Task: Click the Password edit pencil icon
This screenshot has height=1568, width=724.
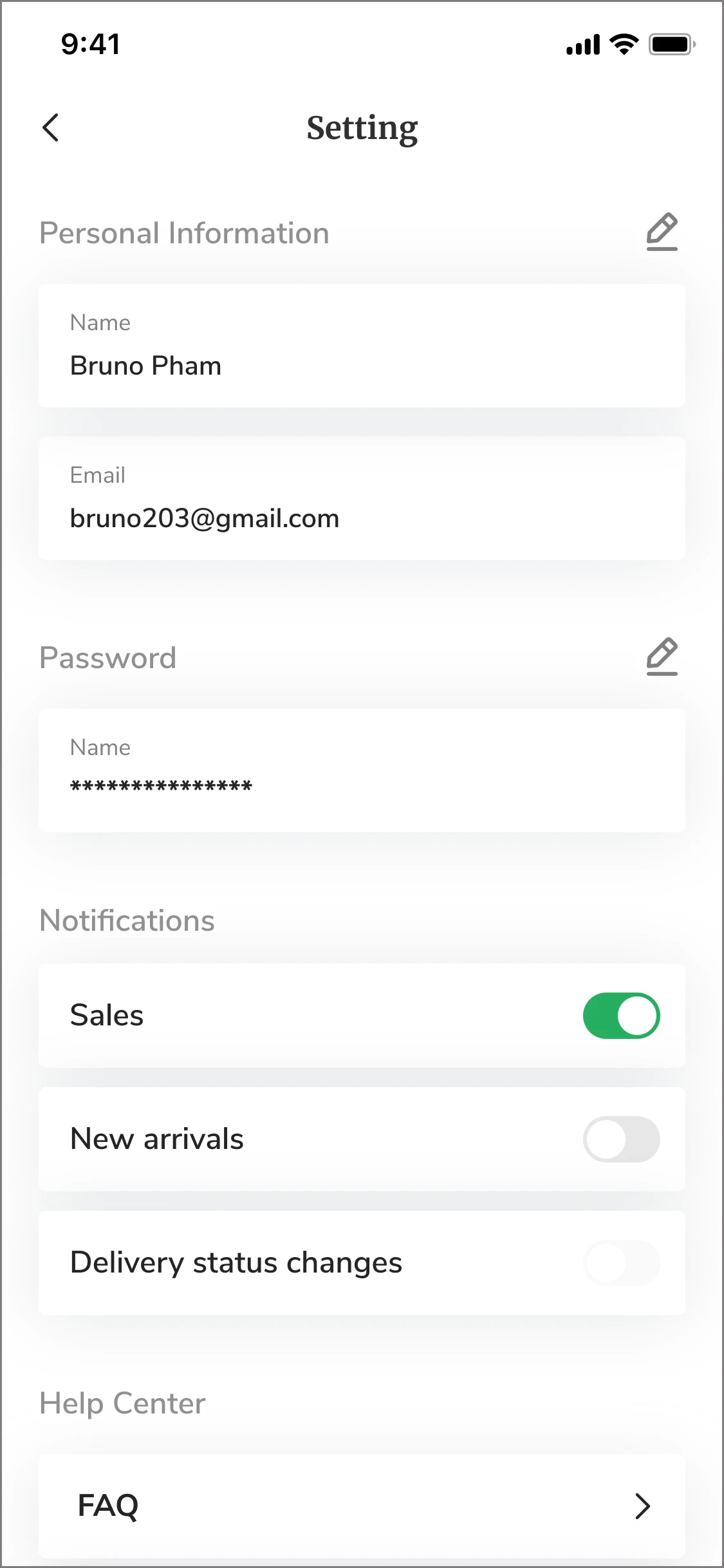Action: [662, 657]
